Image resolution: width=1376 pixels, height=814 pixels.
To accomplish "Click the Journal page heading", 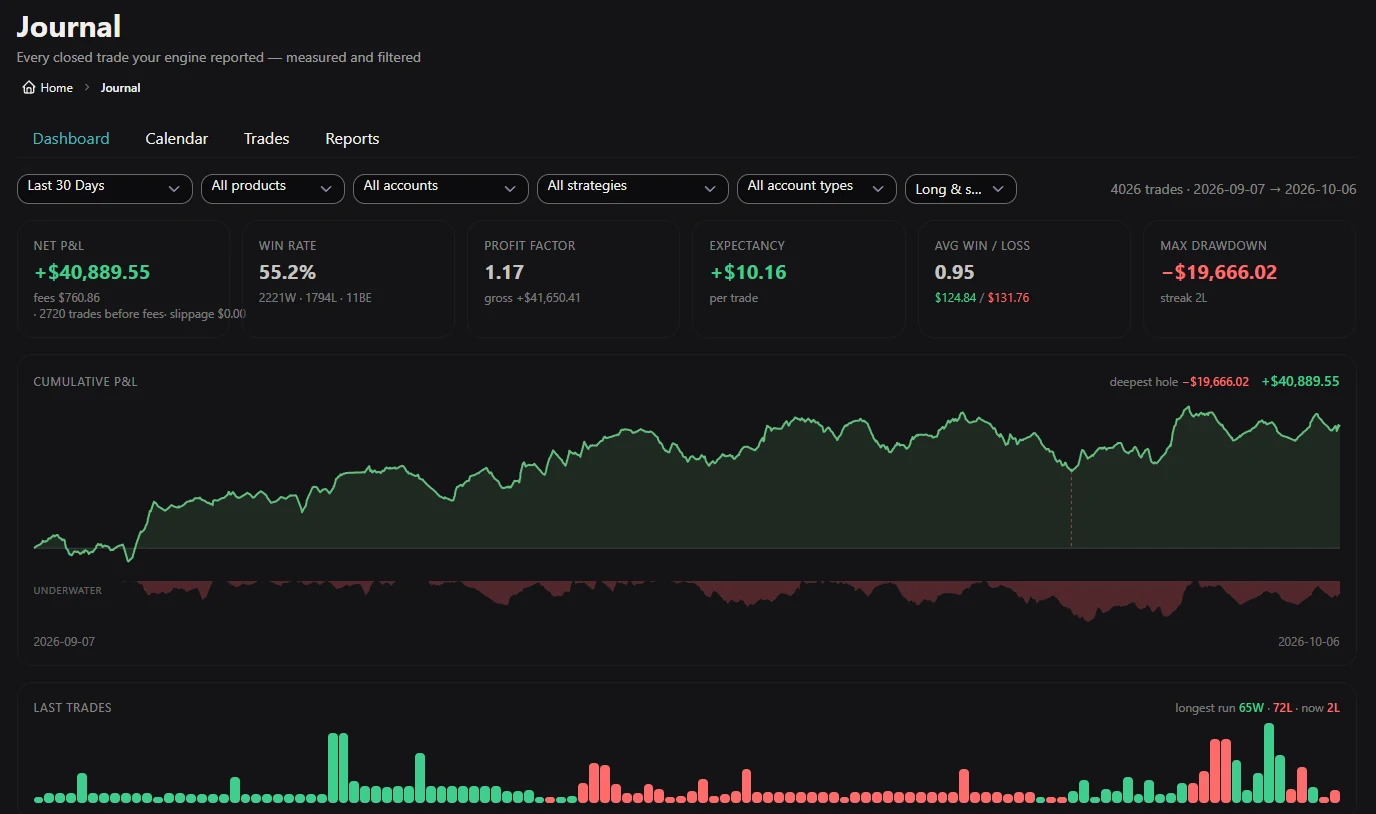I will (x=69, y=26).
